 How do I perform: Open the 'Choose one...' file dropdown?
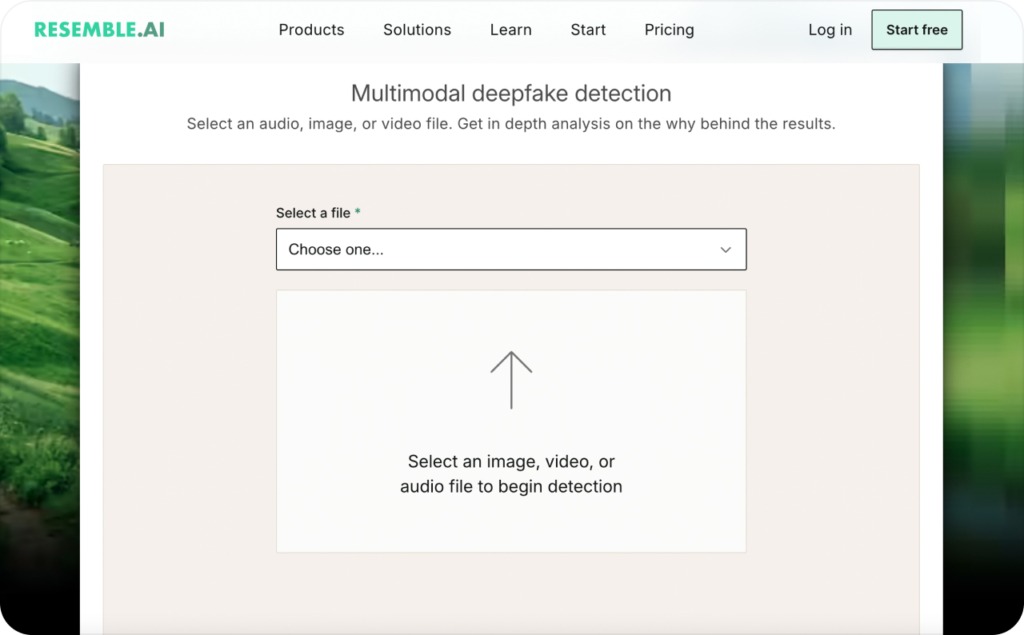[x=511, y=249]
